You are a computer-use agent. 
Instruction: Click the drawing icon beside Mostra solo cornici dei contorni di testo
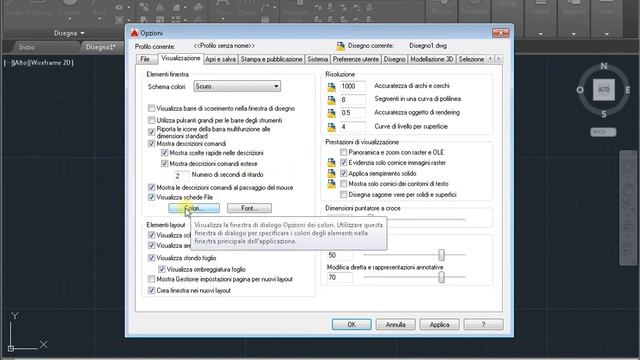coord(331,184)
